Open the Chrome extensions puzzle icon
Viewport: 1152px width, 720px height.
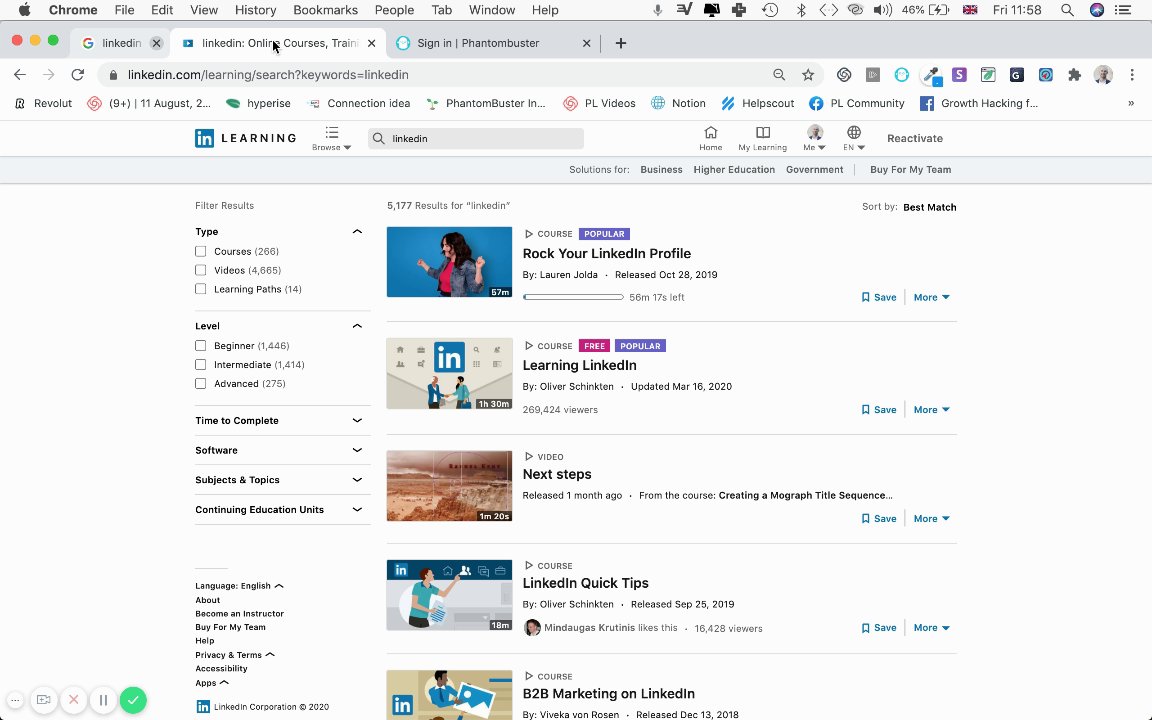pyautogui.click(x=1074, y=74)
